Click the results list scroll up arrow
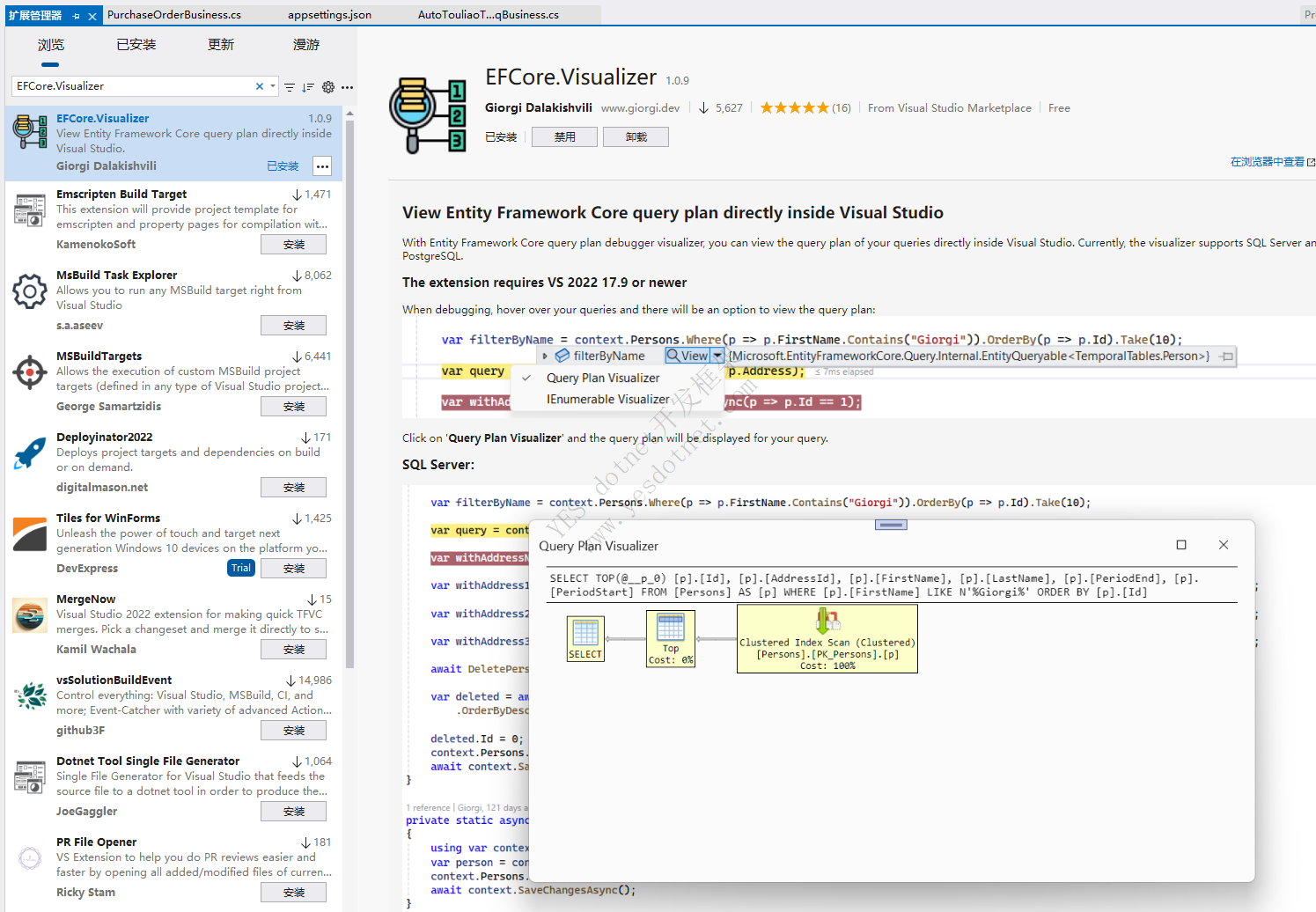1316x912 pixels. pos(349,114)
